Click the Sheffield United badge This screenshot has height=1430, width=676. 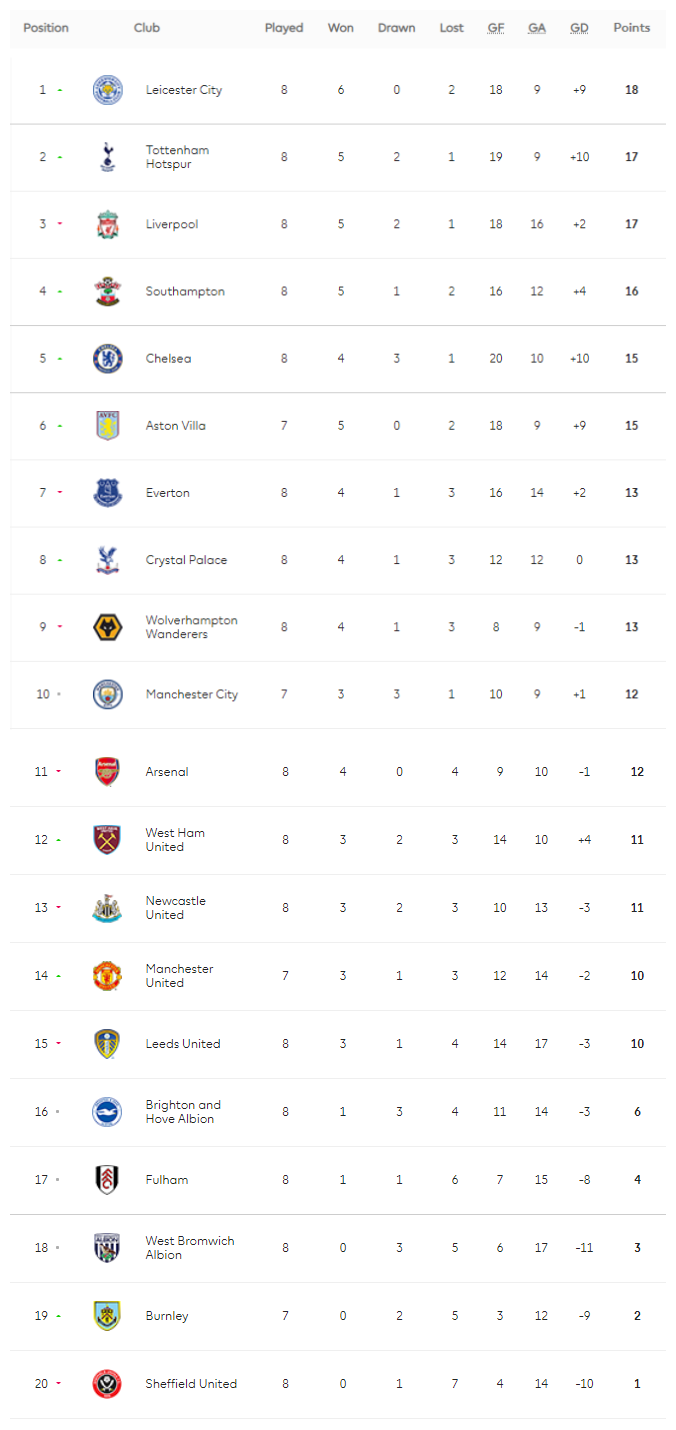coord(107,1383)
